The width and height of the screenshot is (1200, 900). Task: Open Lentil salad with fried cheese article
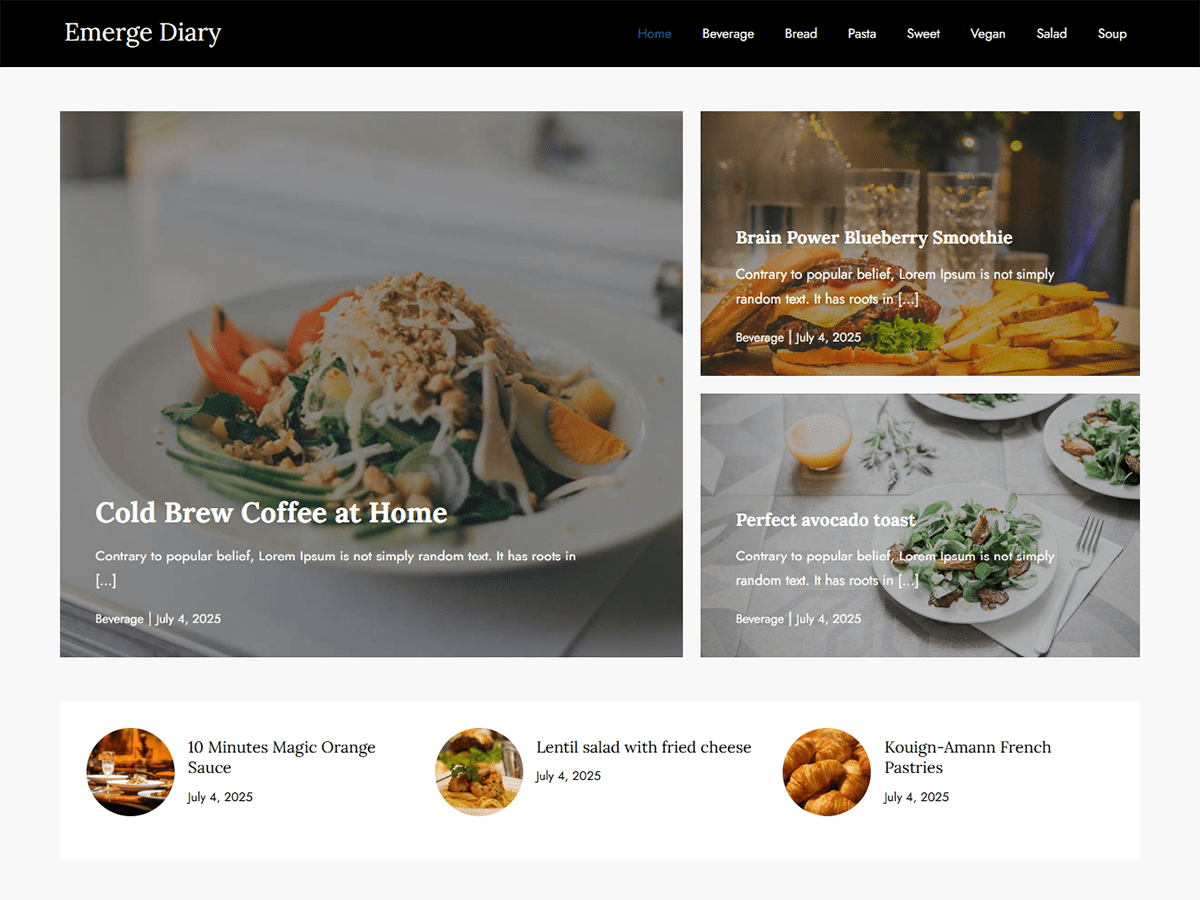643,747
